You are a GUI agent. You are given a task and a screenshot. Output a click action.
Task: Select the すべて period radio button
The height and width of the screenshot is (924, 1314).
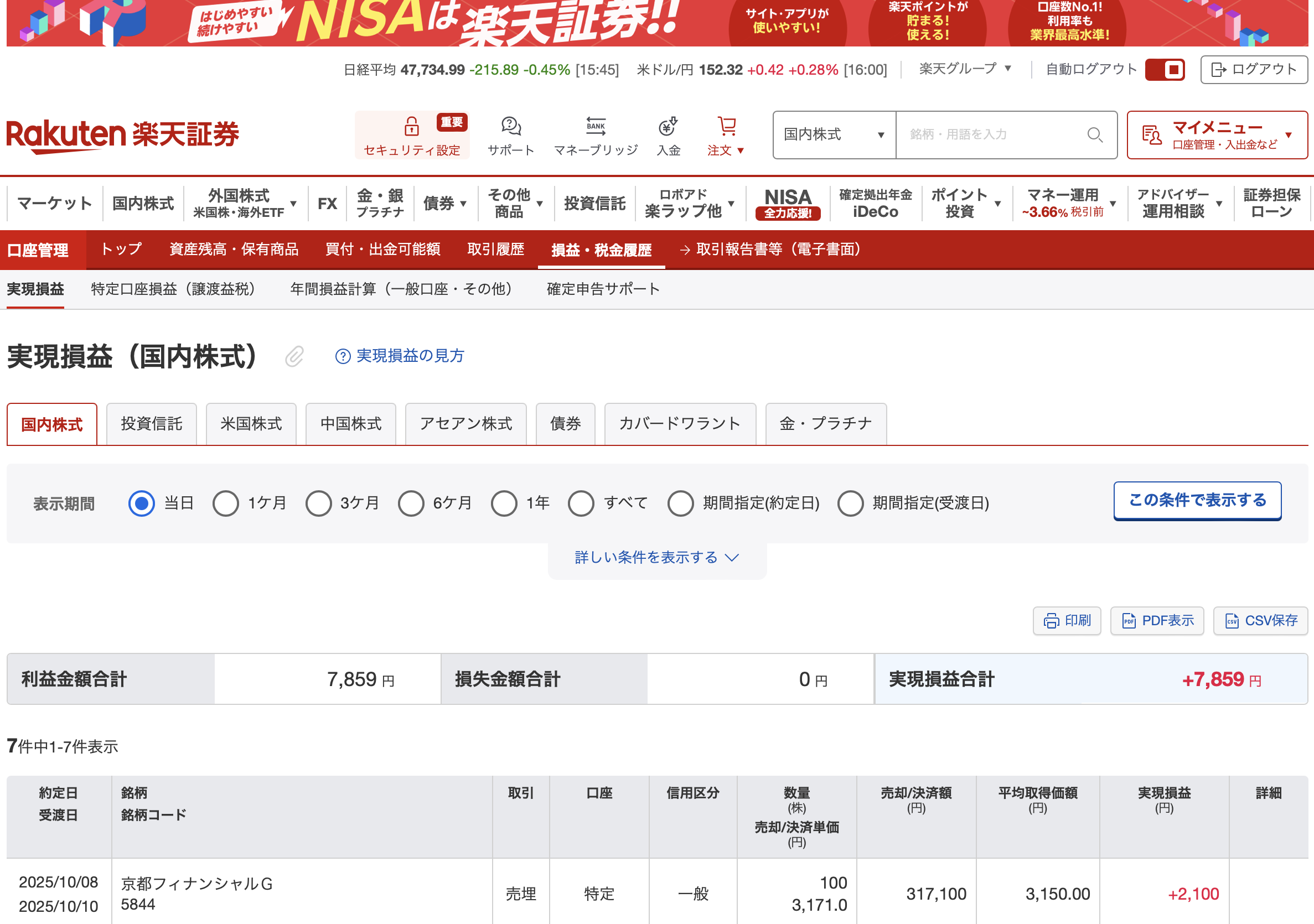pyautogui.click(x=581, y=503)
